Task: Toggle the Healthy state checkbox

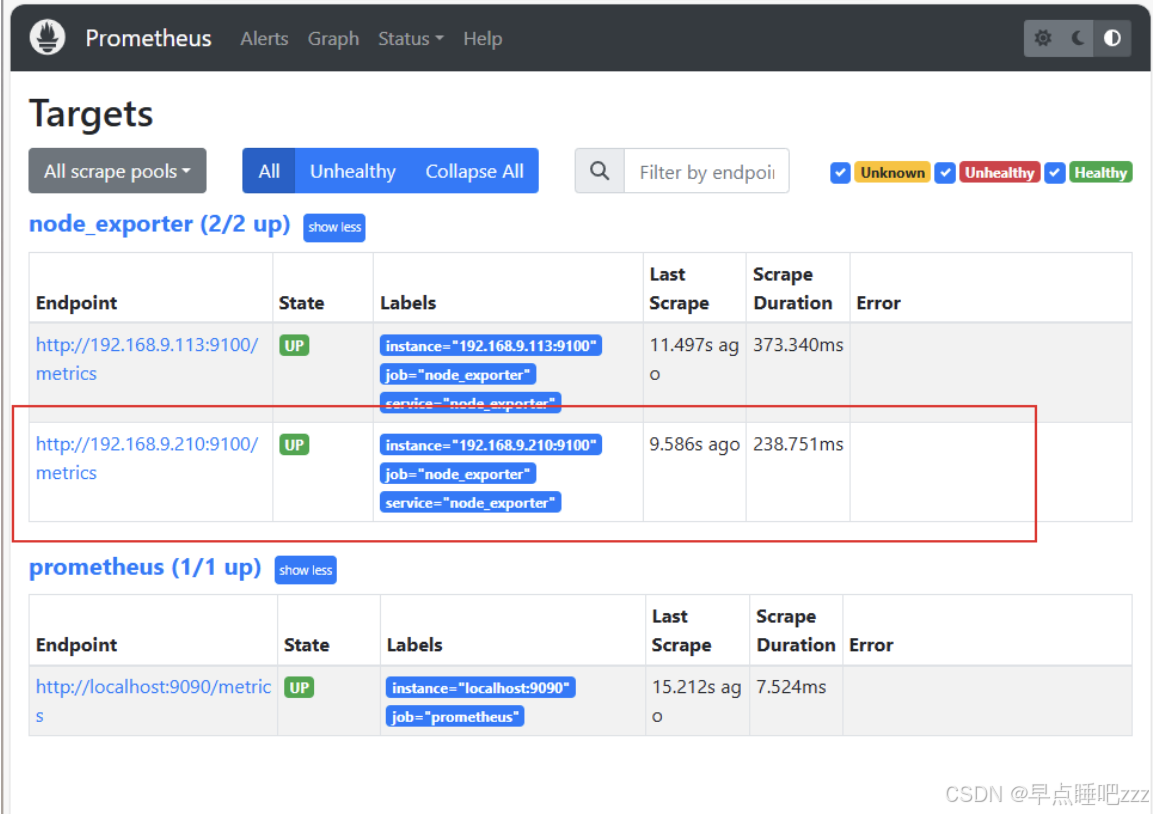Action: [1054, 173]
